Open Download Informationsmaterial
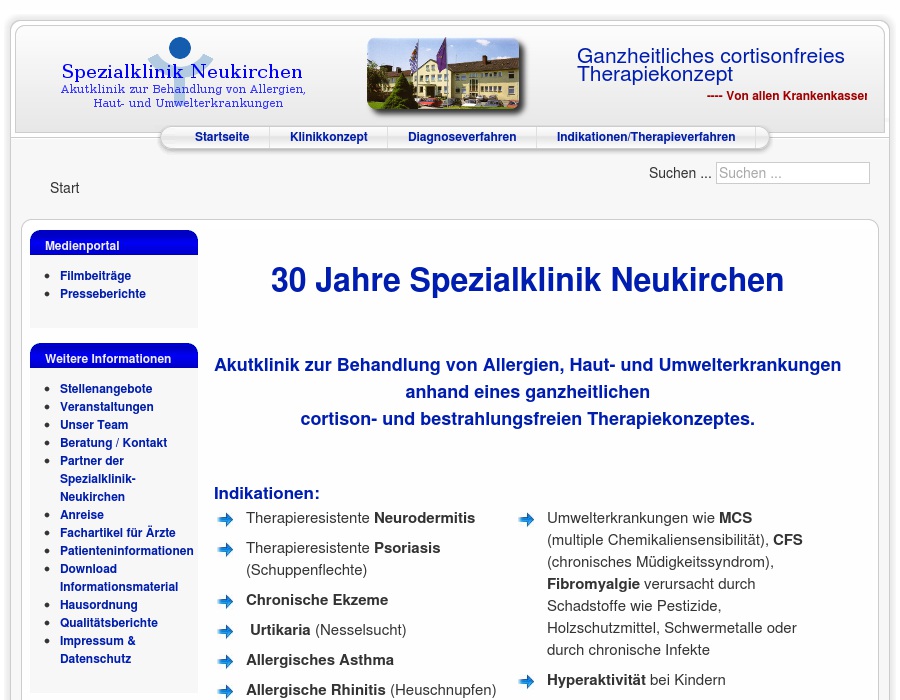The height and width of the screenshot is (700, 900). (x=119, y=578)
